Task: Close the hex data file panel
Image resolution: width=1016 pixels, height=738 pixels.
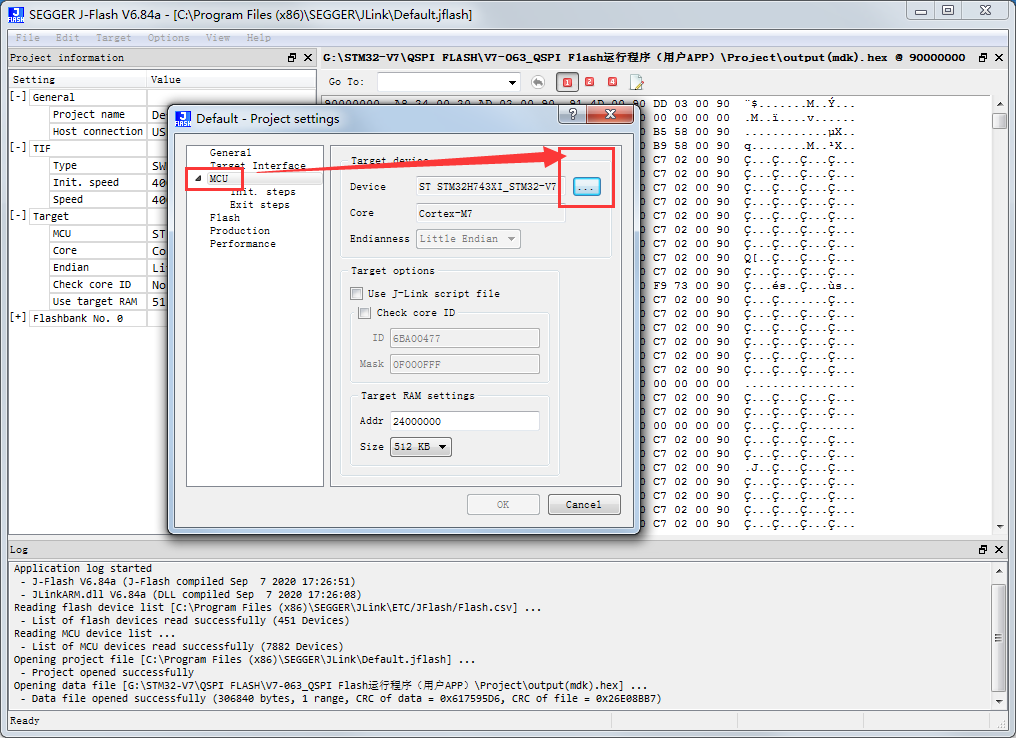Action: tap(999, 58)
